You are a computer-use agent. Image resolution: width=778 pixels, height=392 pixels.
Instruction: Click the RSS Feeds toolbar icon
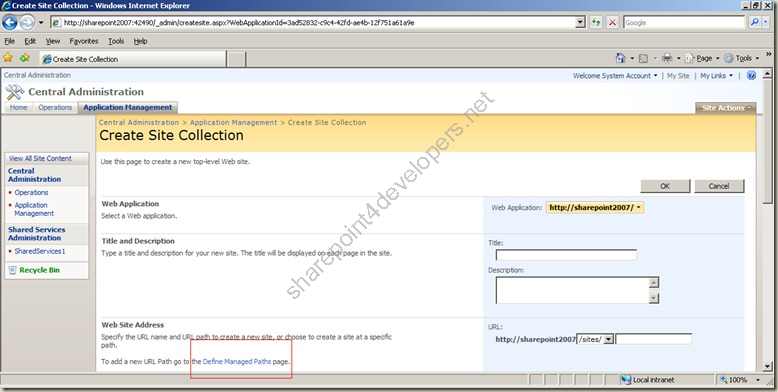tap(644, 59)
